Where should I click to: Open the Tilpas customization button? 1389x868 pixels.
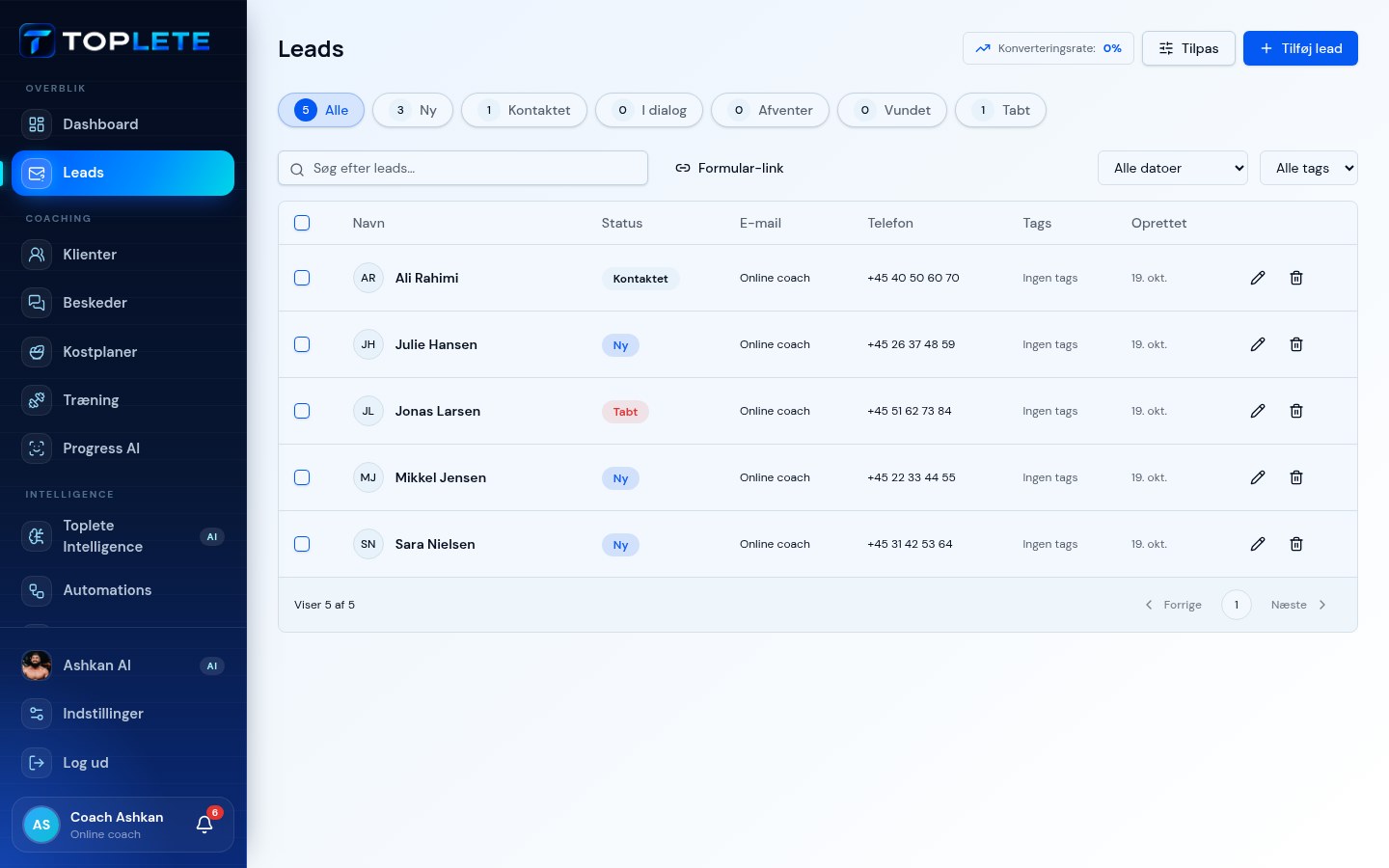[1188, 48]
